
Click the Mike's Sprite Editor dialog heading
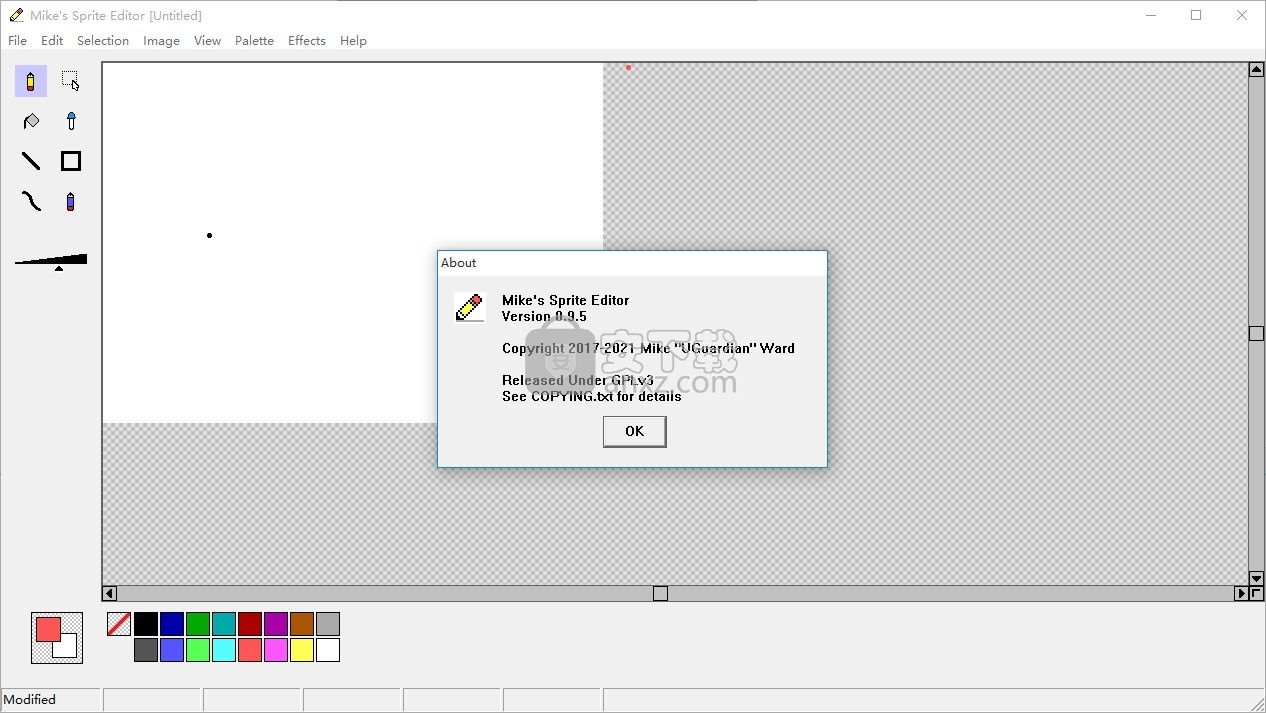pos(566,300)
